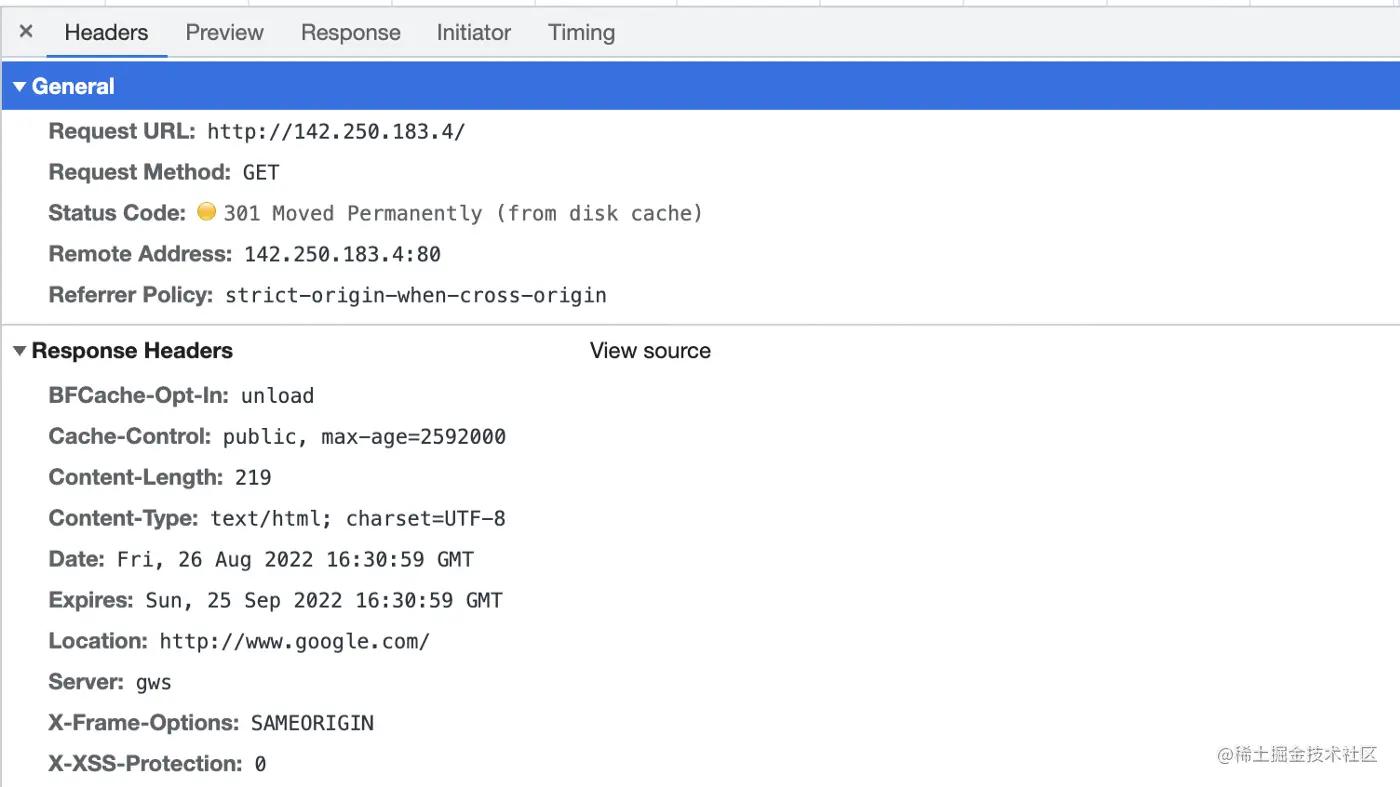Close the request details panel
The width and height of the screenshot is (1400, 787).
[x=26, y=32]
